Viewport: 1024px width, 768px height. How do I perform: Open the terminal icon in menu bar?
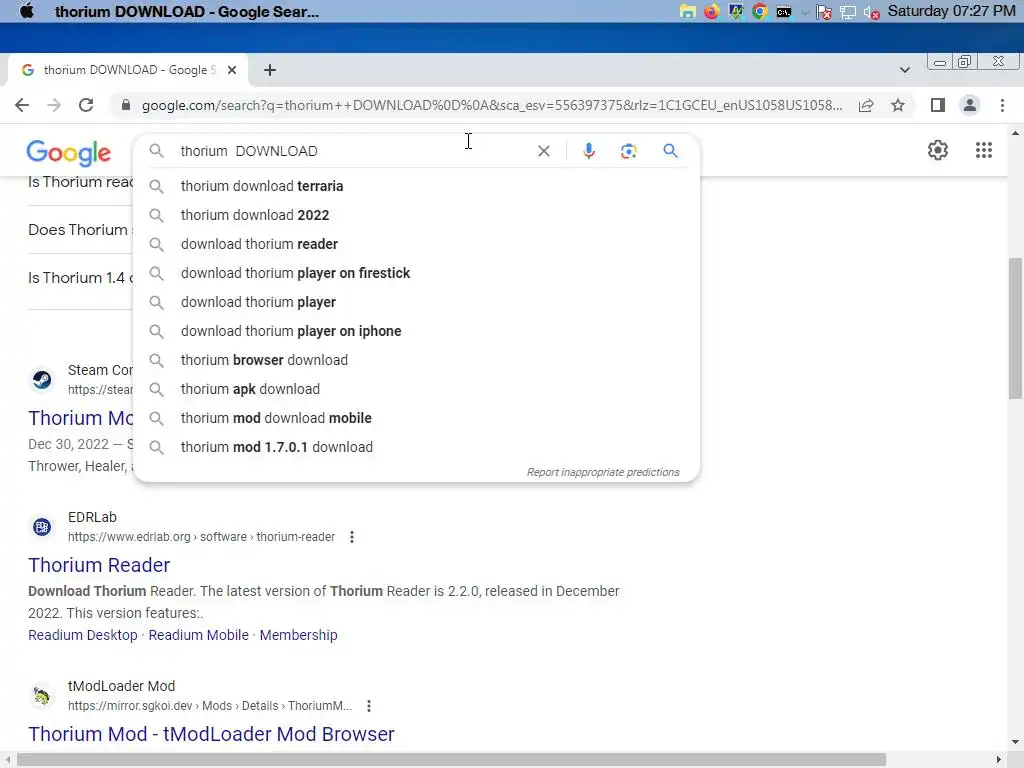[784, 12]
